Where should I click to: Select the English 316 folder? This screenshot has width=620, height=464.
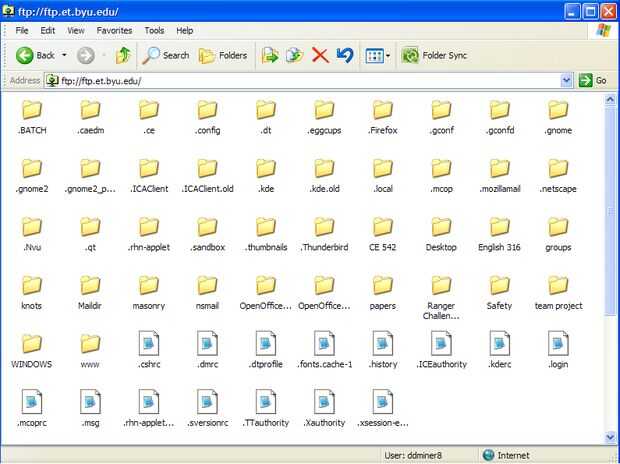click(x=499, y=235)
